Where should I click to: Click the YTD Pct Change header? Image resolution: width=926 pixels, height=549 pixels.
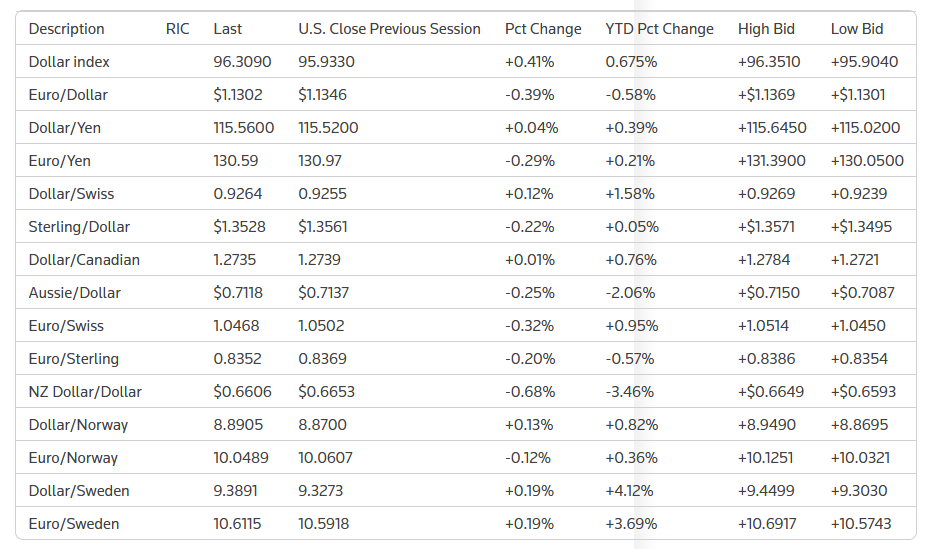click(659, 29)
